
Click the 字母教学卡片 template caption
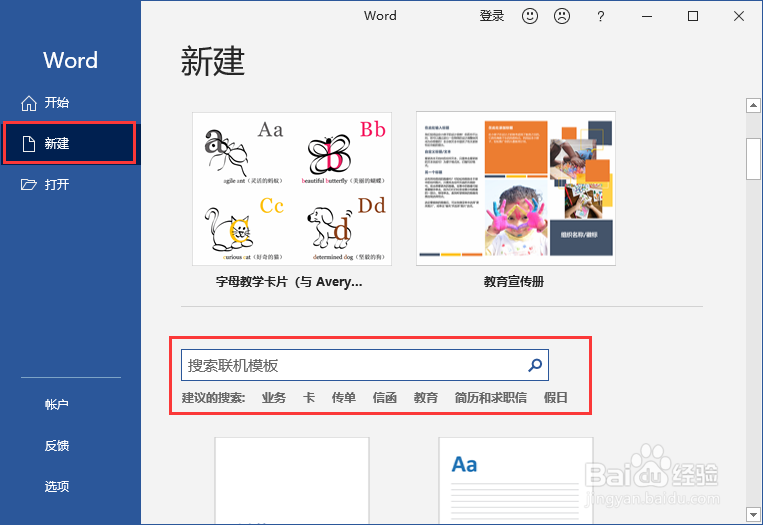pyautogui.click(x=289, y=282)
